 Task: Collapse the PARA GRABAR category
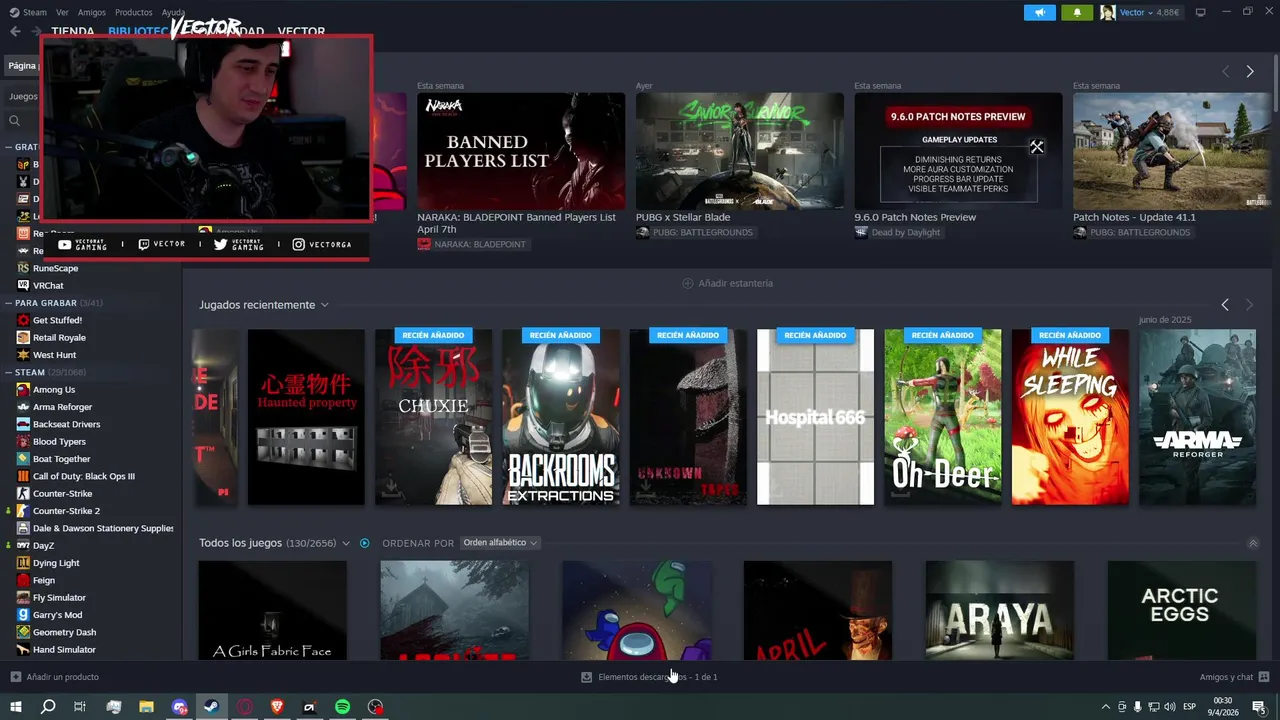pos(7,303)
